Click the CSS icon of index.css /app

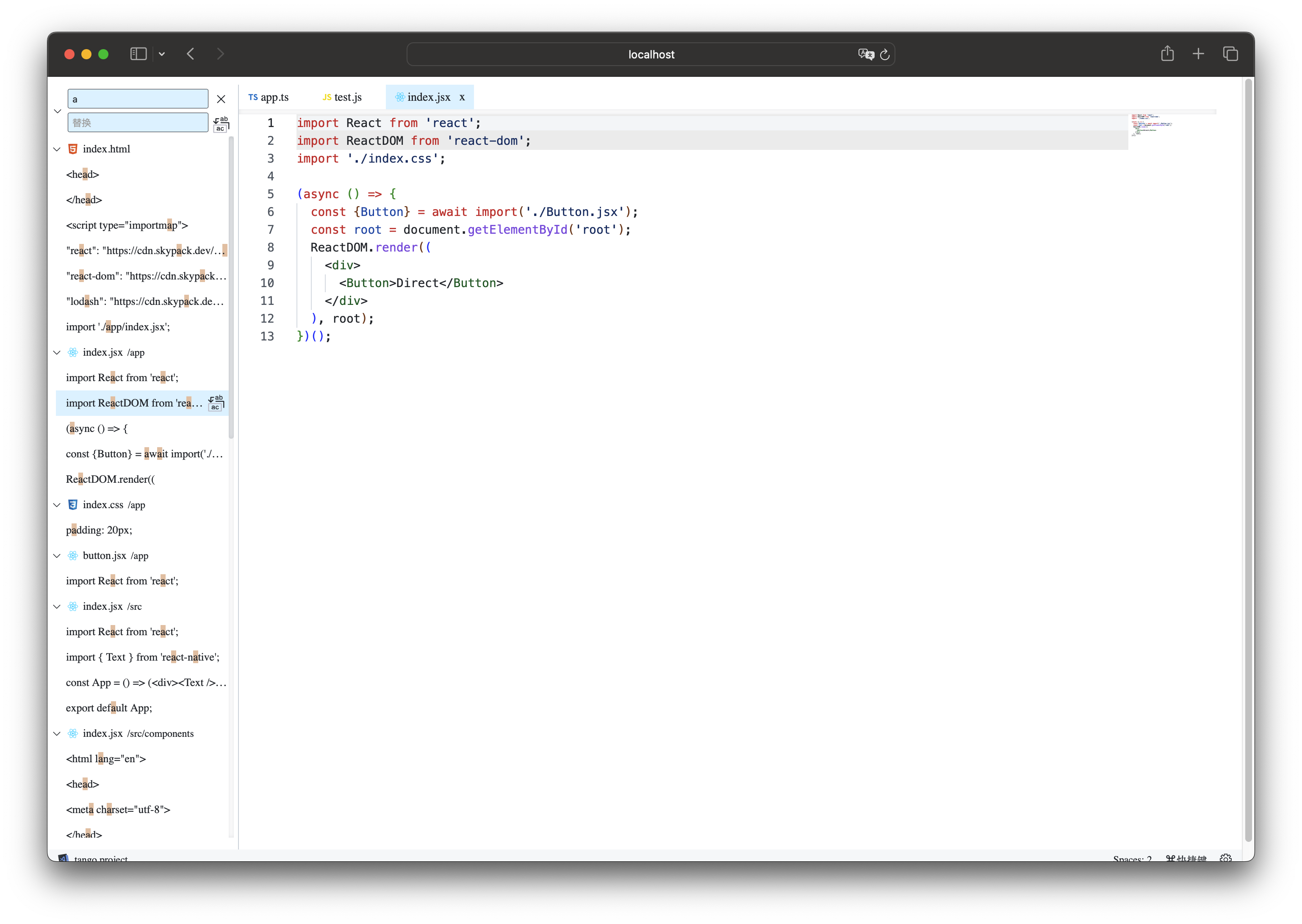click(73, 505)
